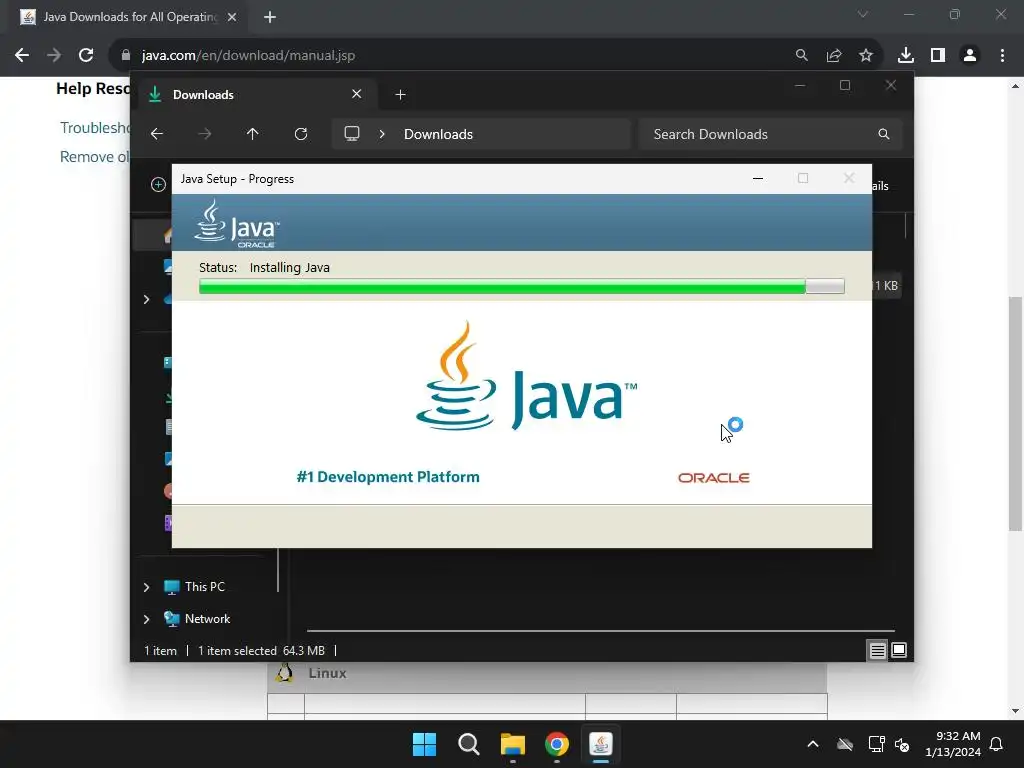This screenshot has height=768, width=1024.
Task: Open a new Chrome tab
Action: tap(270, 17)
